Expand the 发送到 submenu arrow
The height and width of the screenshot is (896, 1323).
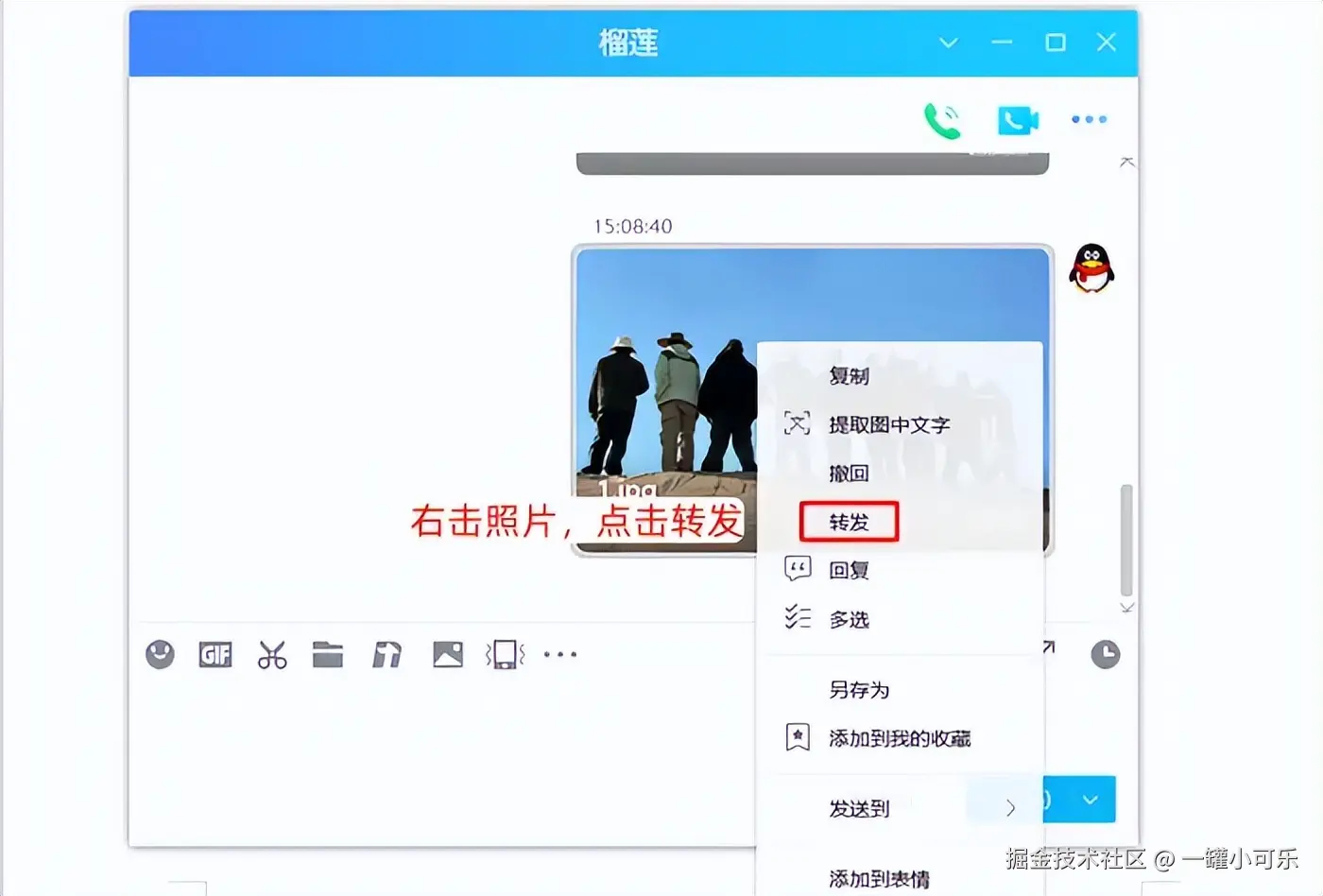point(1010,807)
